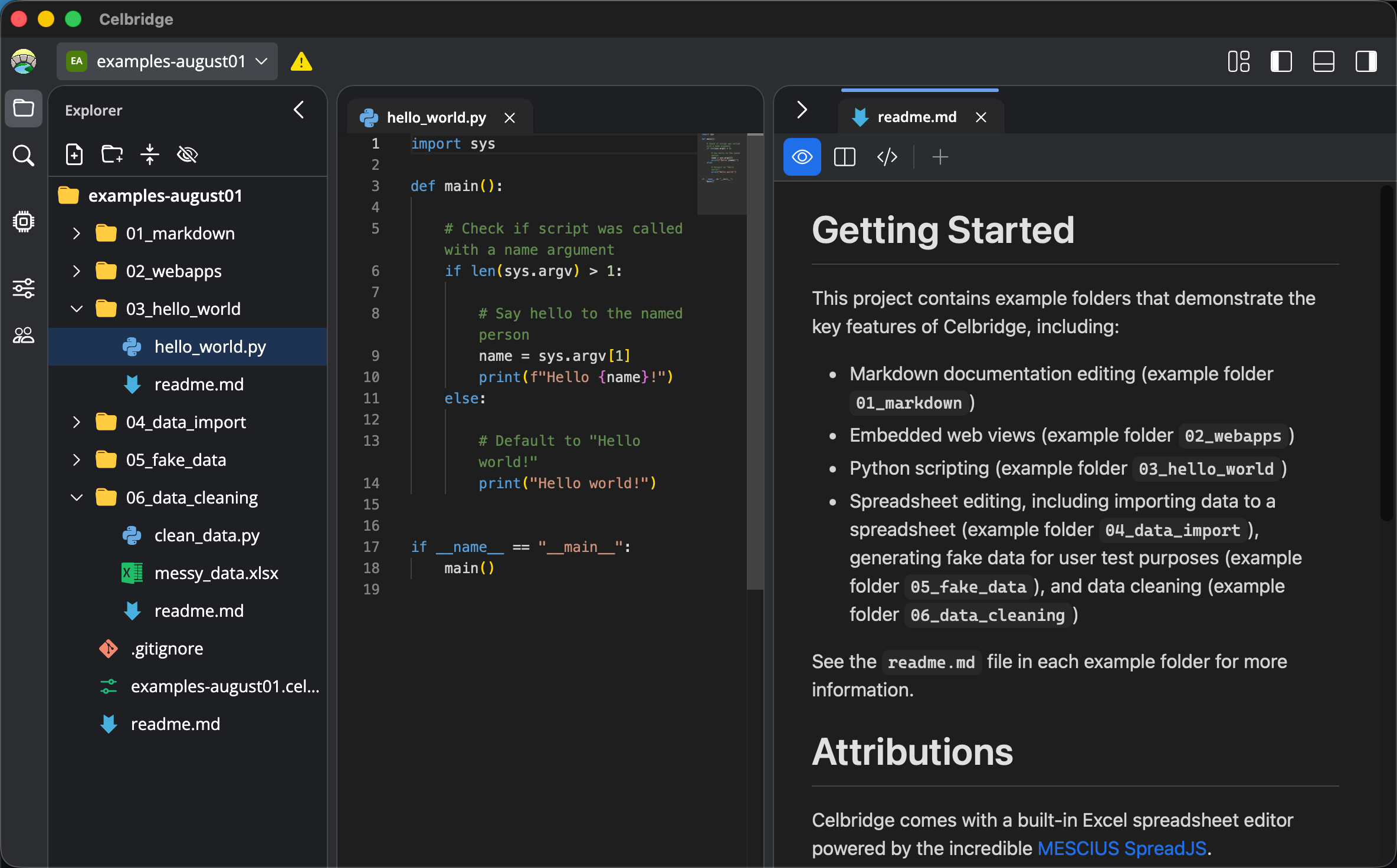
Task: Click the Celbridge logo avatar icon
Action: pyautogui.click(x=24, y=61)
